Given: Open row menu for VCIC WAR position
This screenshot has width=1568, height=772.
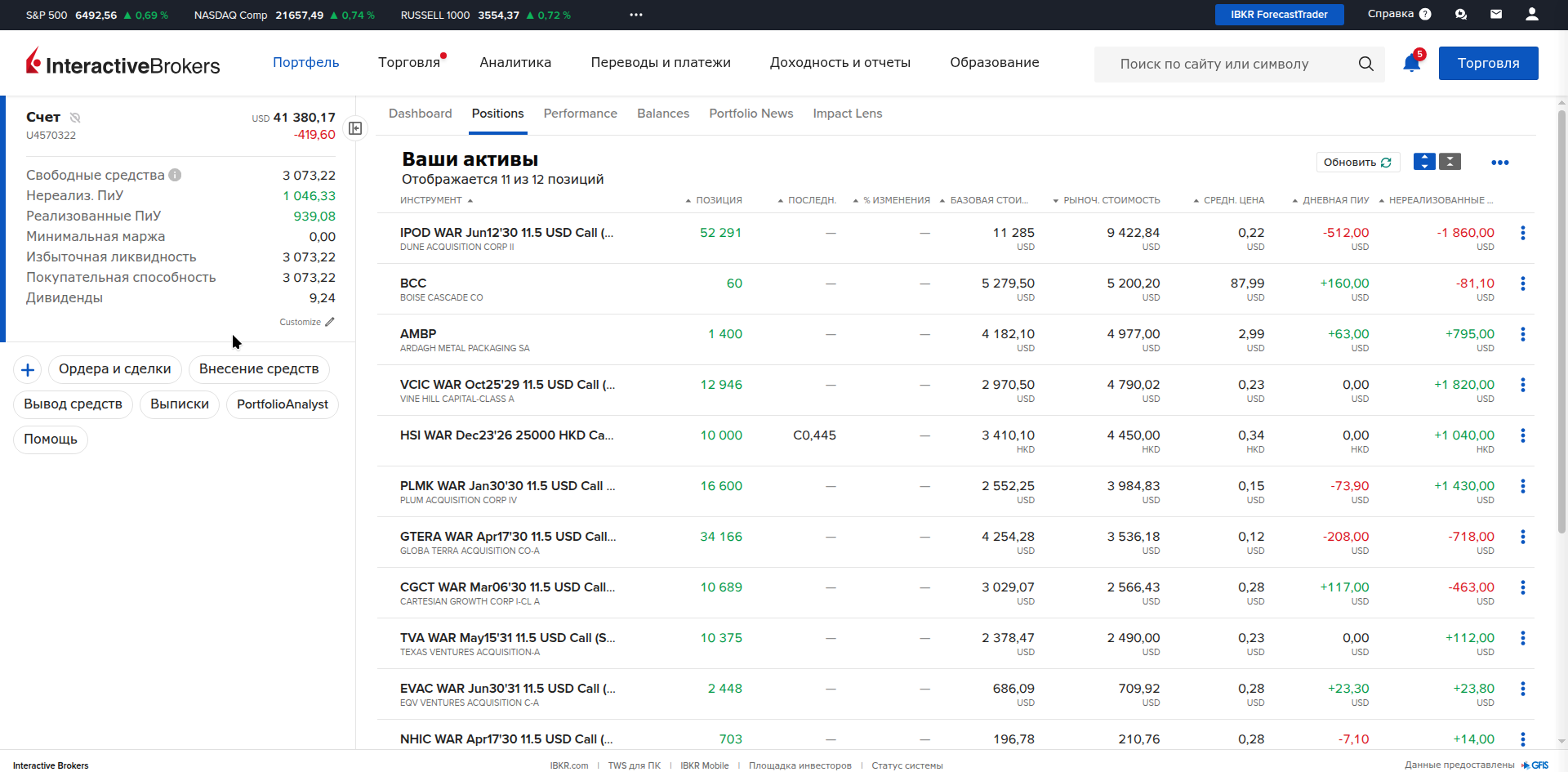Looking at the screenshot, I should pyautogui.click(x=1523, y=385).
